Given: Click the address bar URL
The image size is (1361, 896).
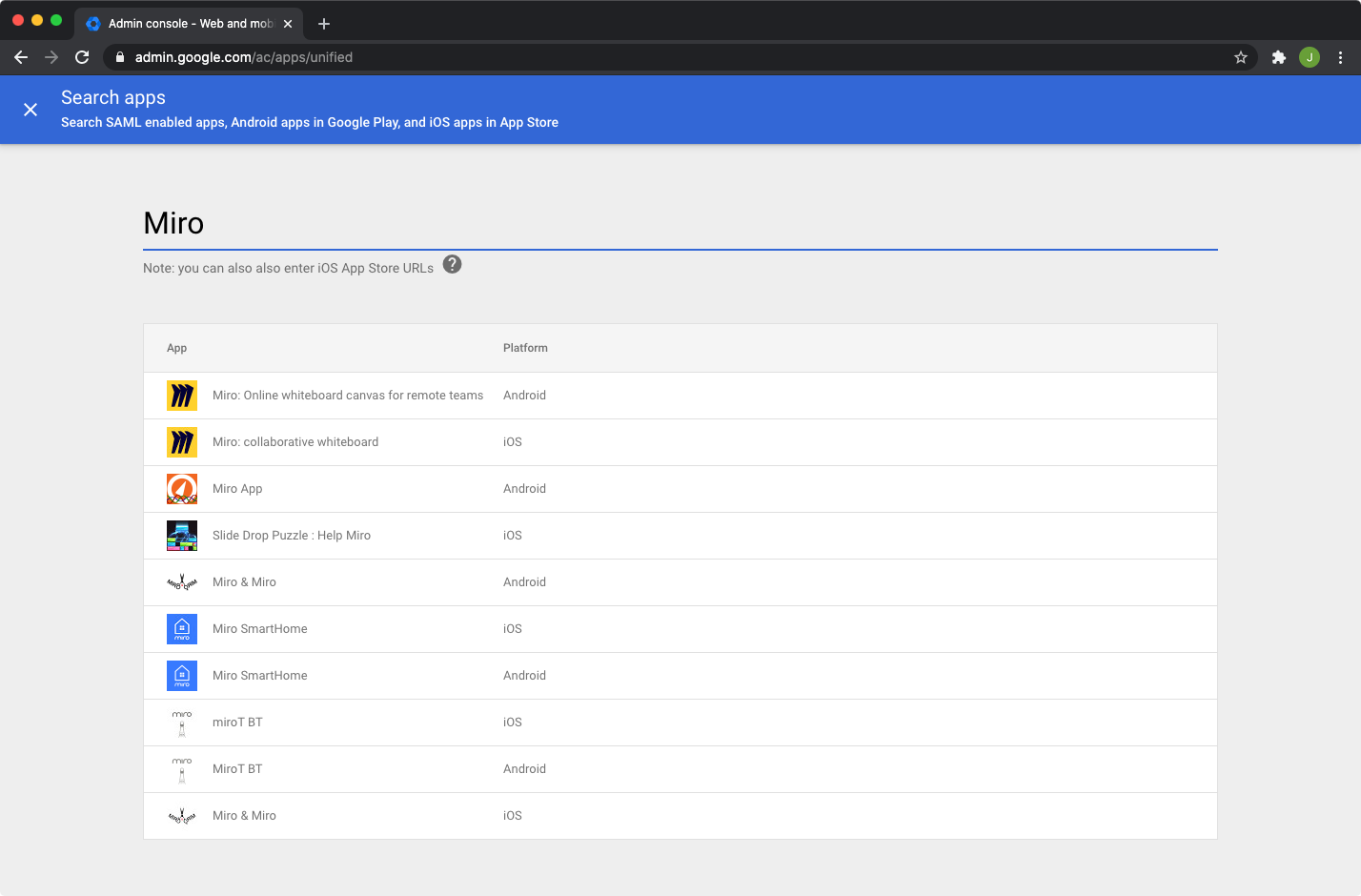Looking at the screenshot, I should [x=244, y=57].
